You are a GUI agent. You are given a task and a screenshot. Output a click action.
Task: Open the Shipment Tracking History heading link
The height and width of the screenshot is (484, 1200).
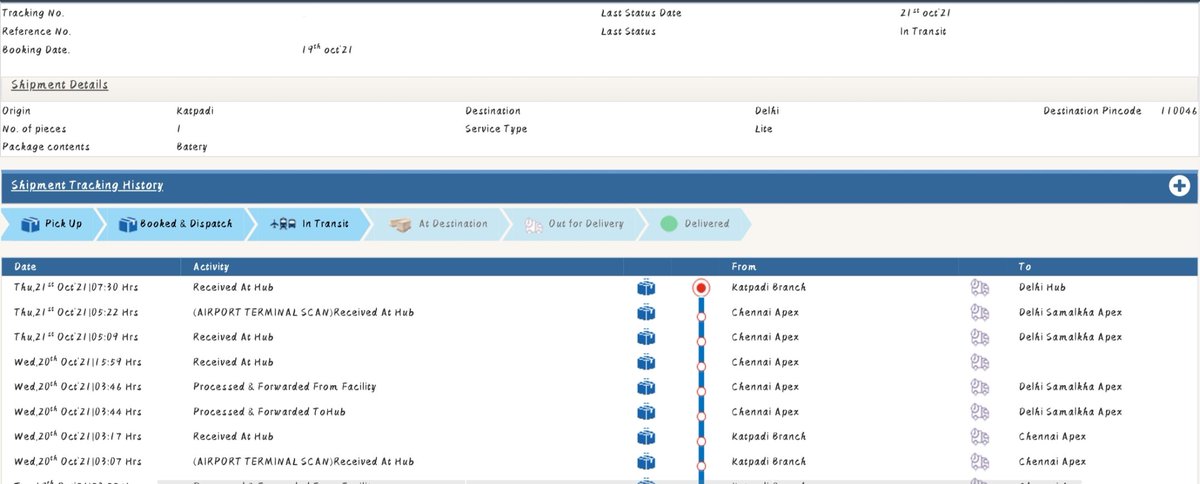(87, 185)
